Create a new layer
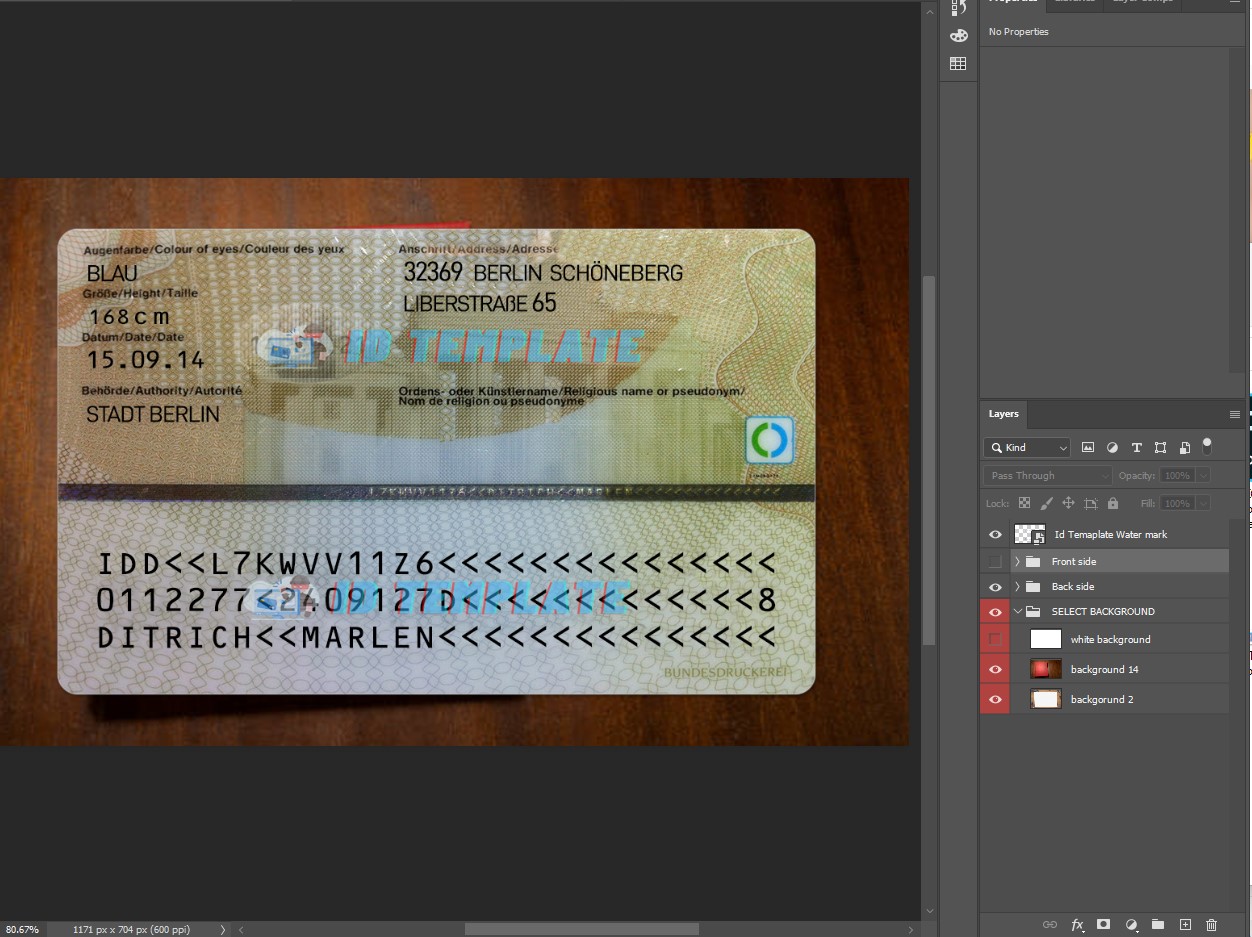The height and width of the screenshot is (937, 1252). point(1185,925)
